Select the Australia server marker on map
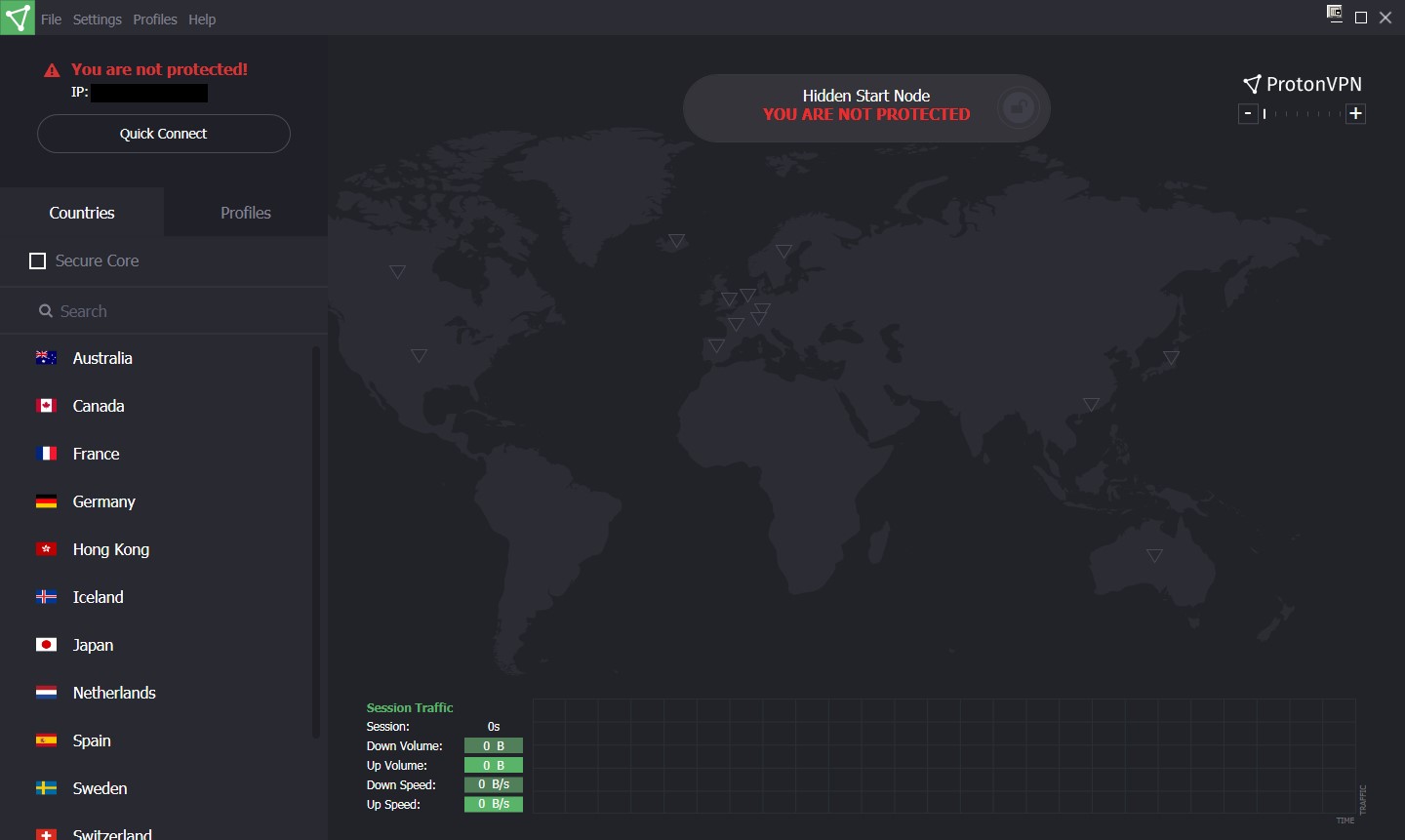Screen dimensions: 1405x840 pyautogui.click(x=1154, y=555)
